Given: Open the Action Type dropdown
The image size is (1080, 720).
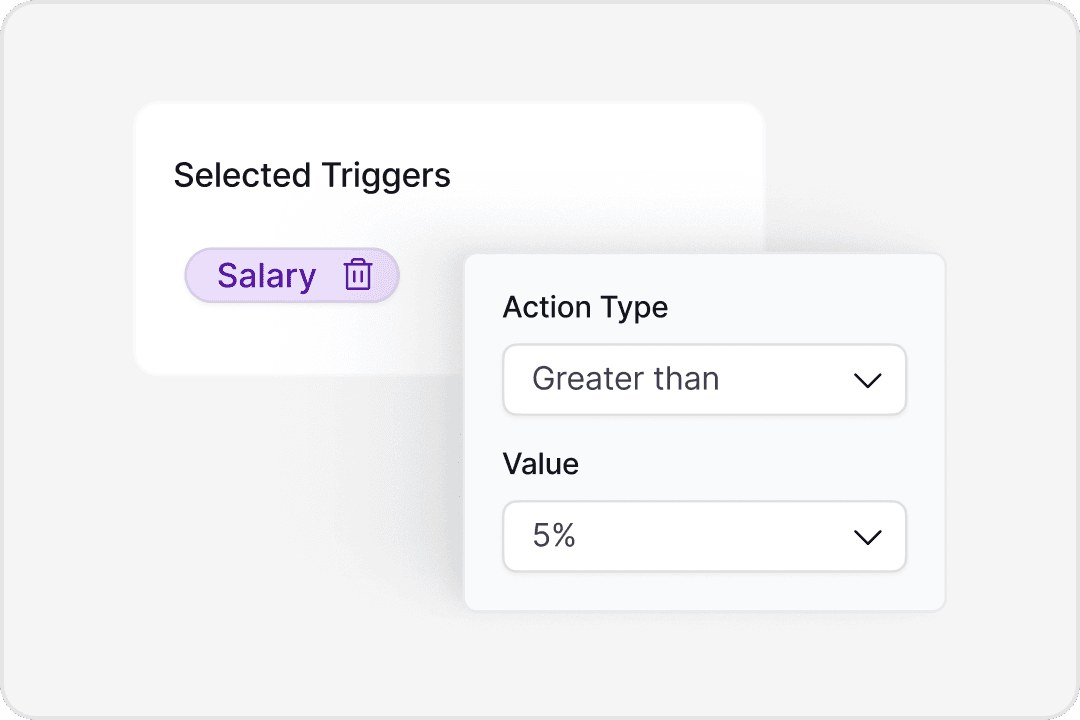Looking at the screenshot, I should pos(704,380).
